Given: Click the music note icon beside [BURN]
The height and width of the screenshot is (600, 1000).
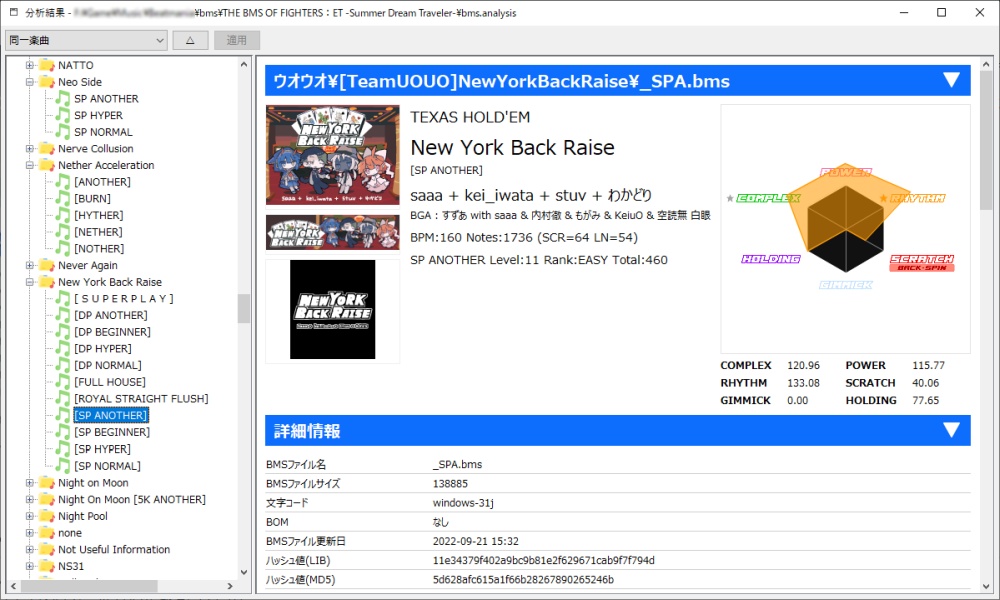Looking at the screenshot, I should coord(62,198).
